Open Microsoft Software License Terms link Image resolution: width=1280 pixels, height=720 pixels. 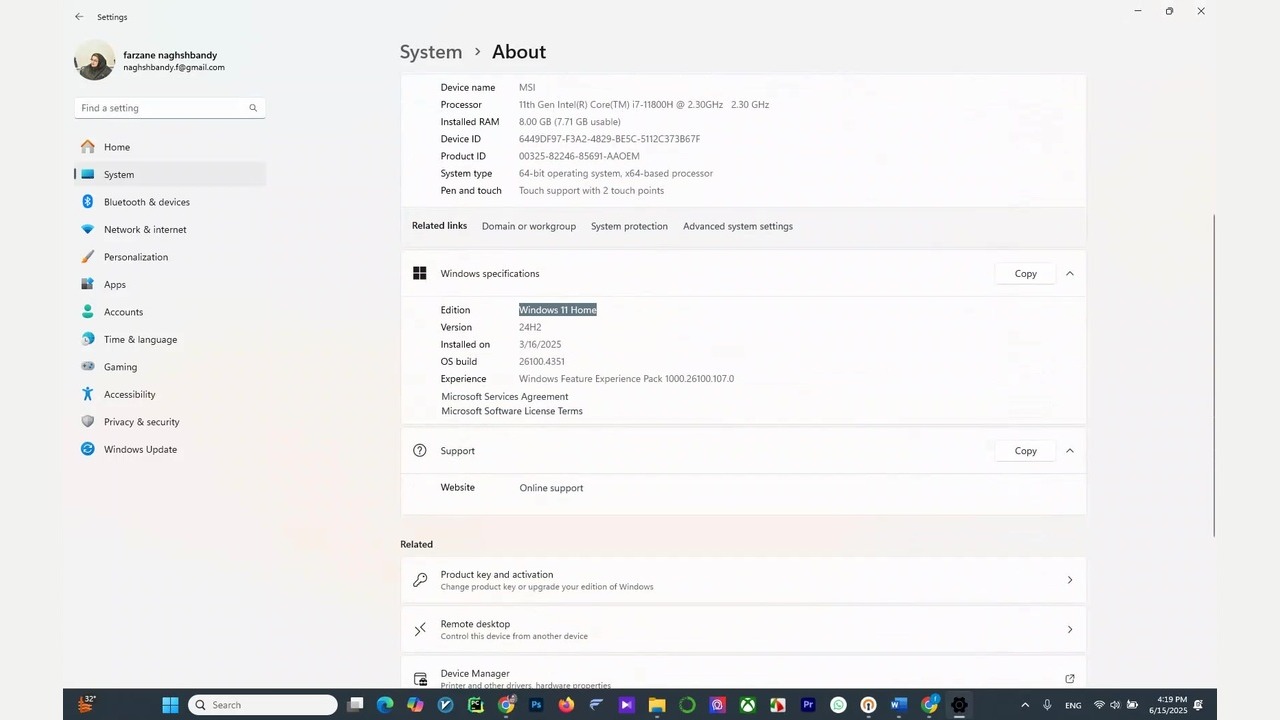(x=512, y=411)
